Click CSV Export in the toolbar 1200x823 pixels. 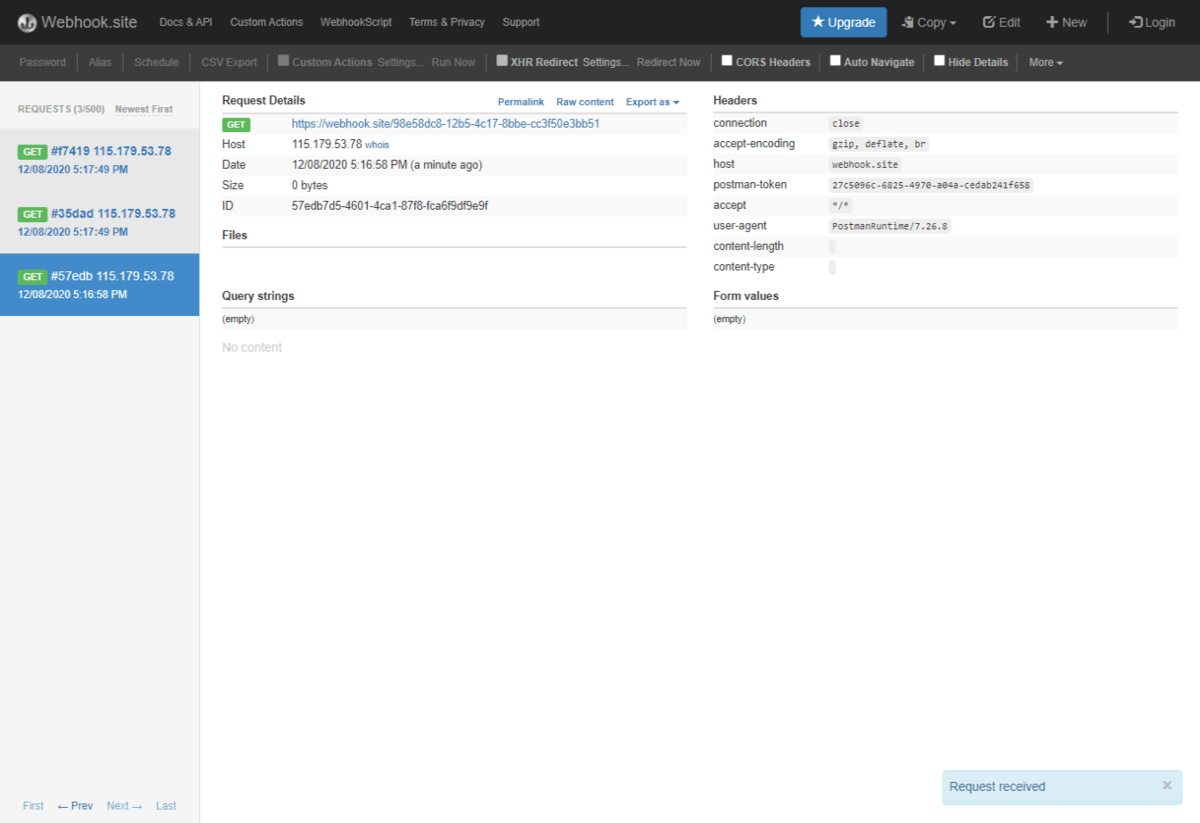tap(229, 62)
